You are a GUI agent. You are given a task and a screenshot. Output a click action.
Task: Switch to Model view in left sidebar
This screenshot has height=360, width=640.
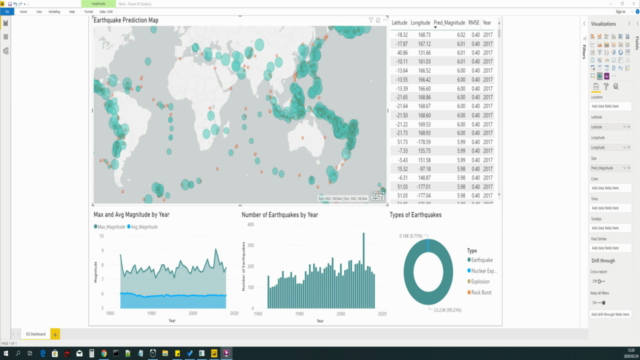[6, 51]
